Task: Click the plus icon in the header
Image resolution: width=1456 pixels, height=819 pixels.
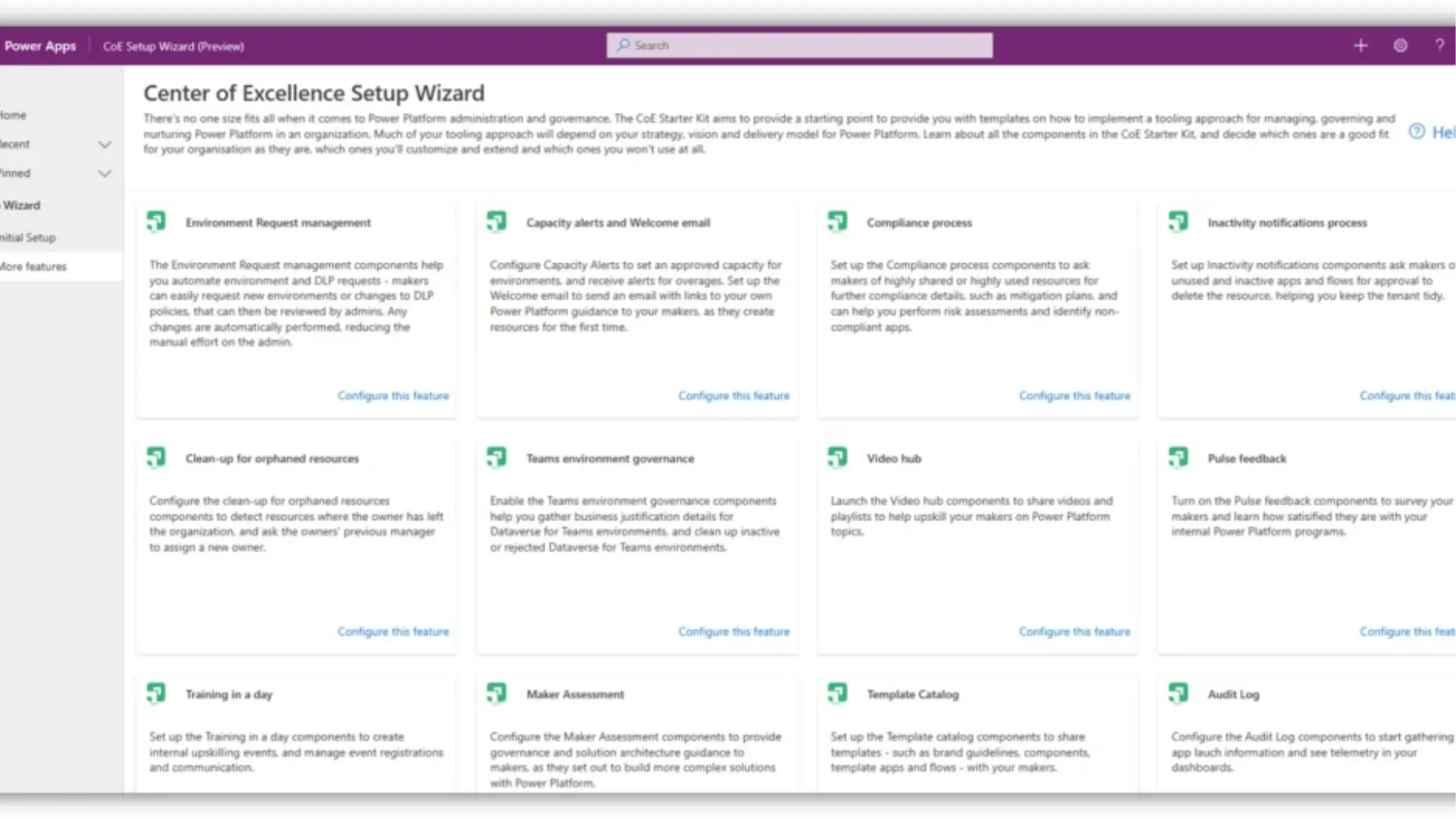Action: tap(1360, 45)
